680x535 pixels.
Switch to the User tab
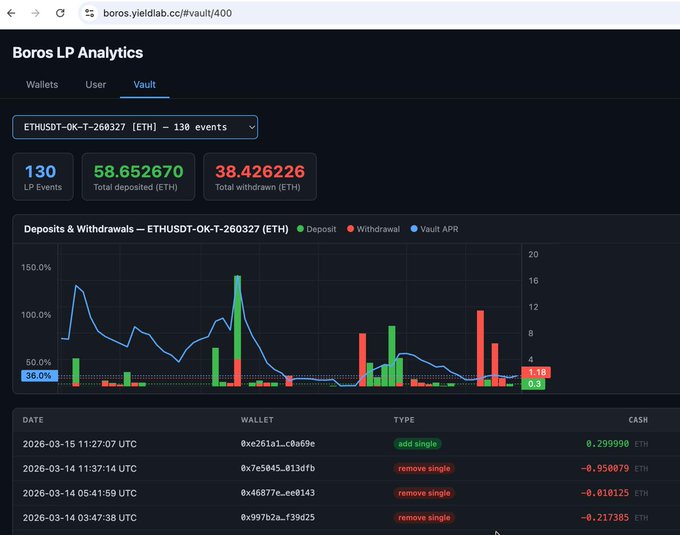(95, 85)
